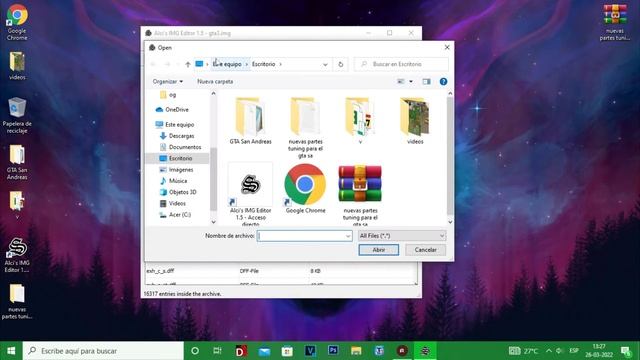Viewport: 640px width, 360px height.
Task: Open Imágenes in the navigation pane
Action: tap(181, 169)
